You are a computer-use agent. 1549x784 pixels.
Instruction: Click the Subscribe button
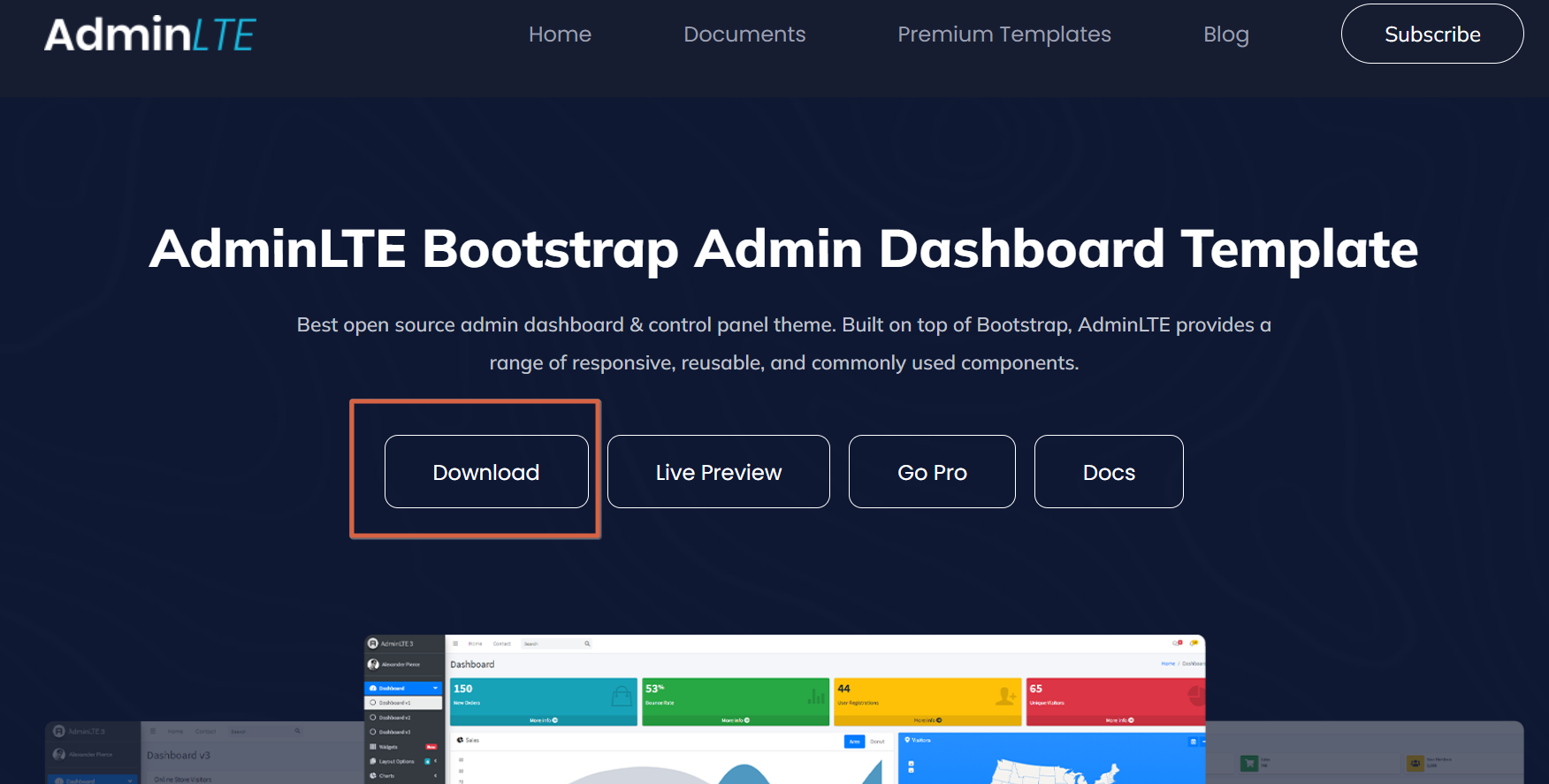point(1432,34)
